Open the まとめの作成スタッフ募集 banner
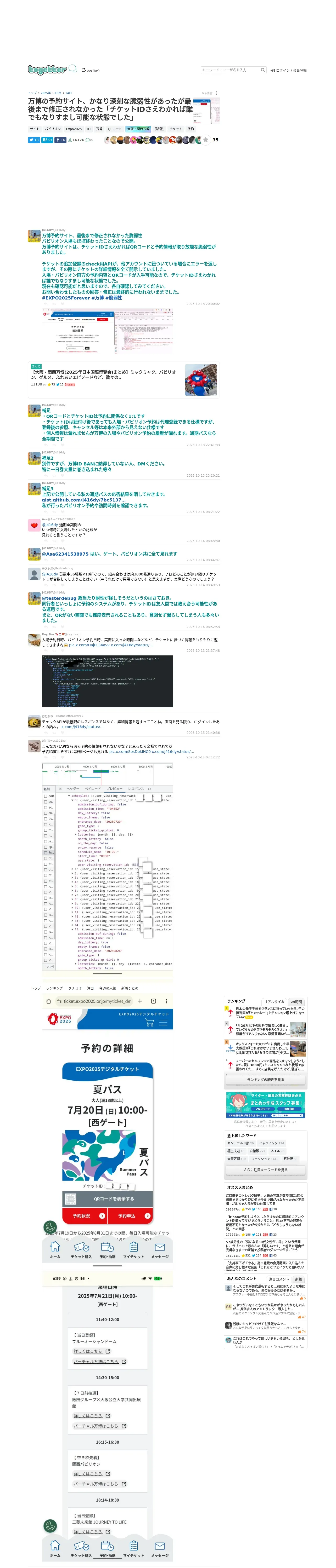This screenshot has height=1568, width=336. 266,1105
